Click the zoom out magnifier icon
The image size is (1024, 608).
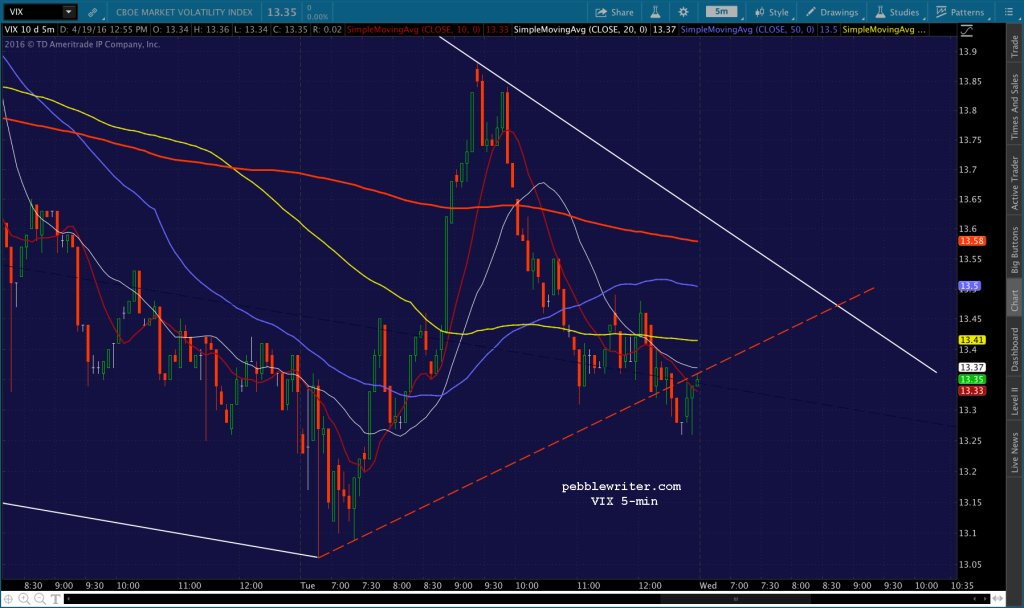[40, 598]
